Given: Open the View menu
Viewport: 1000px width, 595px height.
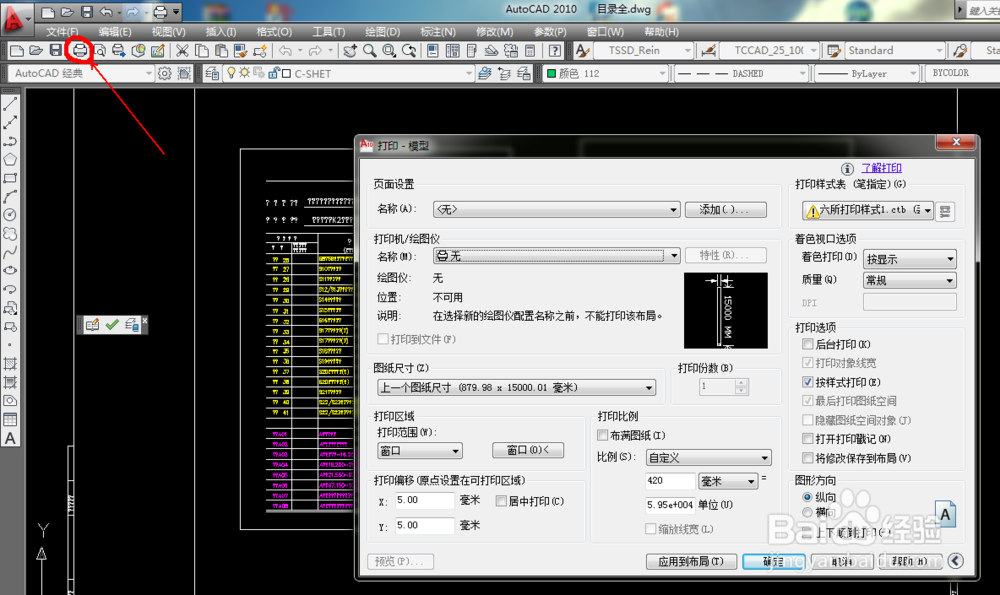Looking at the screenshot, I should tap(168, 32).
